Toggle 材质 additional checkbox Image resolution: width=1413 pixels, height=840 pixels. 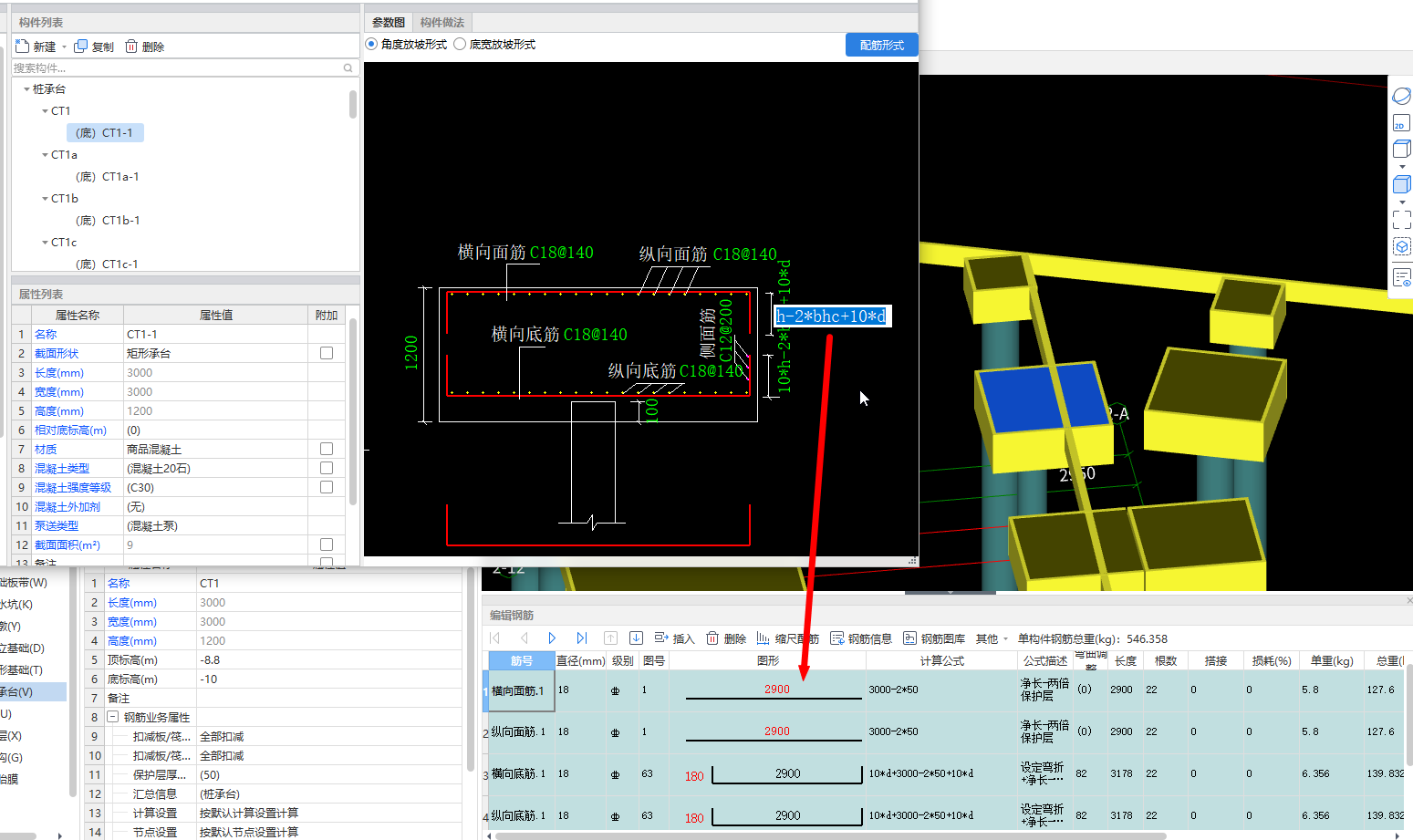[327, 449]
